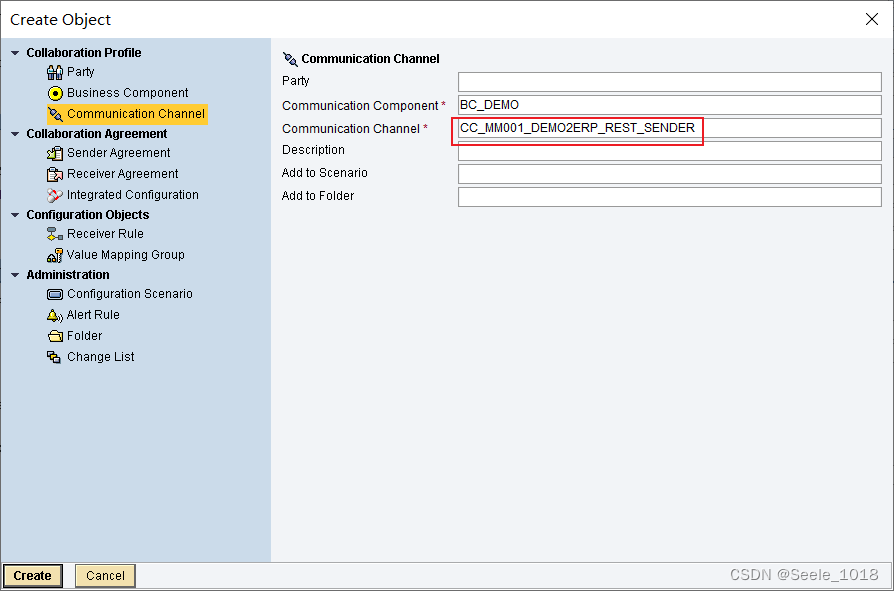Select Value Mapping Group entry
Screen dimensions: 894x591
click(x=125, y=255)
